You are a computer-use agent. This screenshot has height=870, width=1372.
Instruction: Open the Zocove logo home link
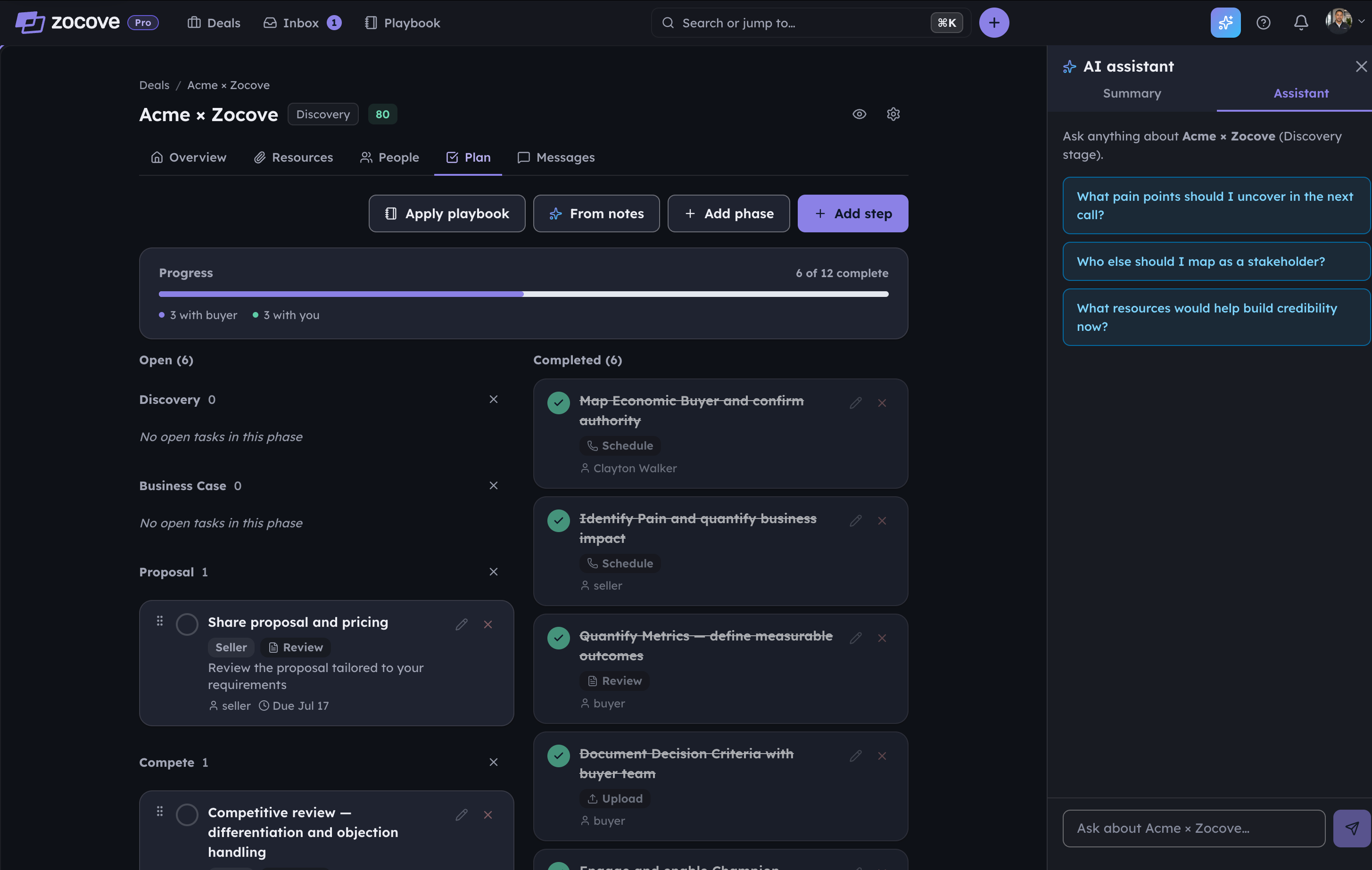(x=67, y=23)
